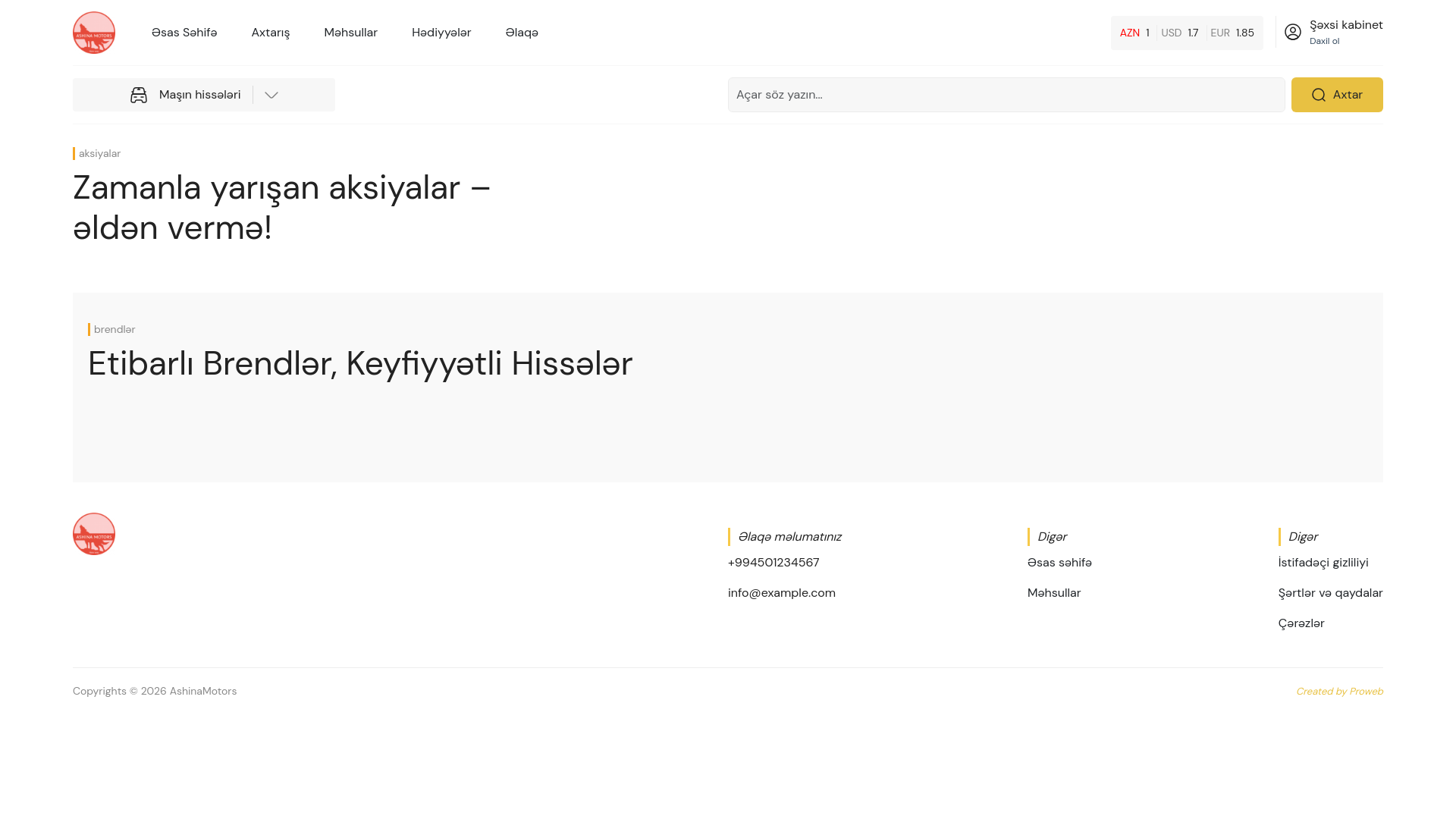
Task: Open Şəxsi kabinet account link
Action: 1346,25
